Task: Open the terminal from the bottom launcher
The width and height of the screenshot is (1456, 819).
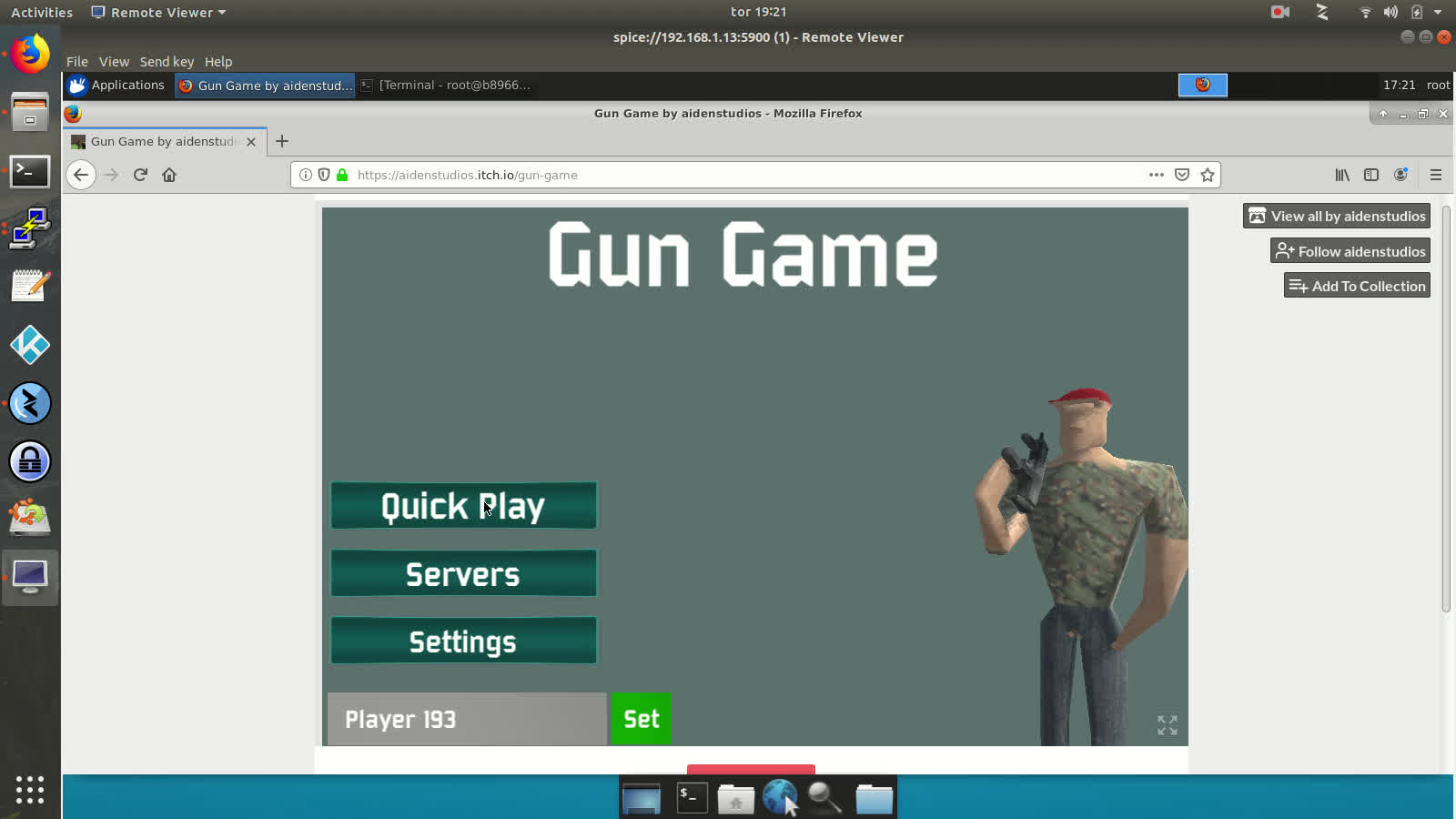Action: pyautogui.click(x=691, y=797)
